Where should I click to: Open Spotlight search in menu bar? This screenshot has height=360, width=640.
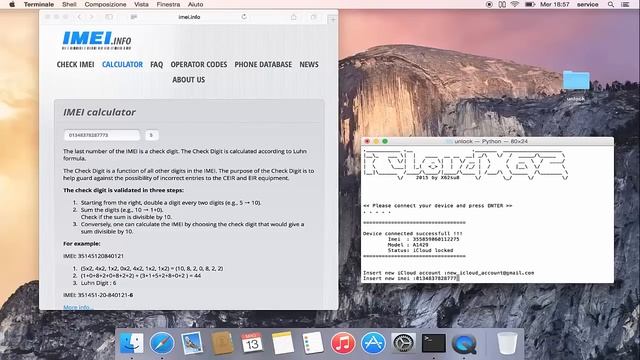coord(611,4)
